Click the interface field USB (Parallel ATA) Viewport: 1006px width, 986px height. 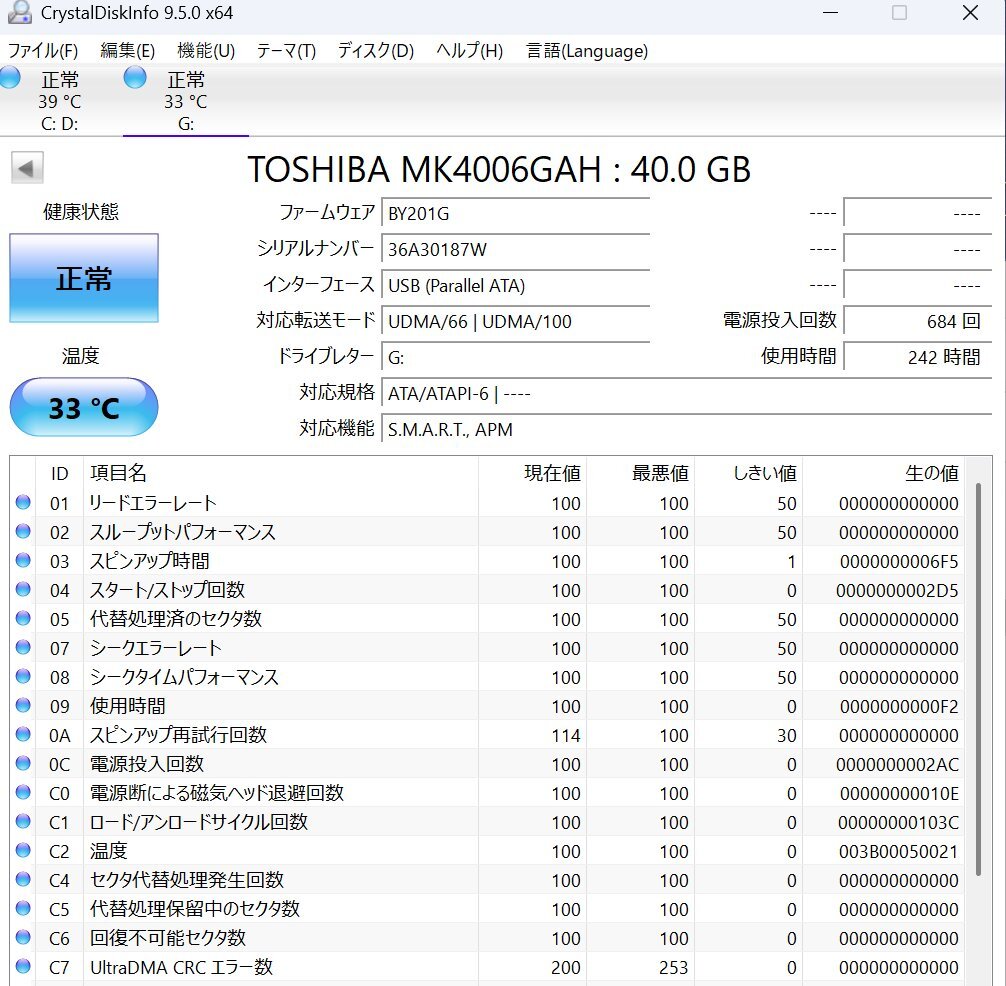(x=516, y=285)
